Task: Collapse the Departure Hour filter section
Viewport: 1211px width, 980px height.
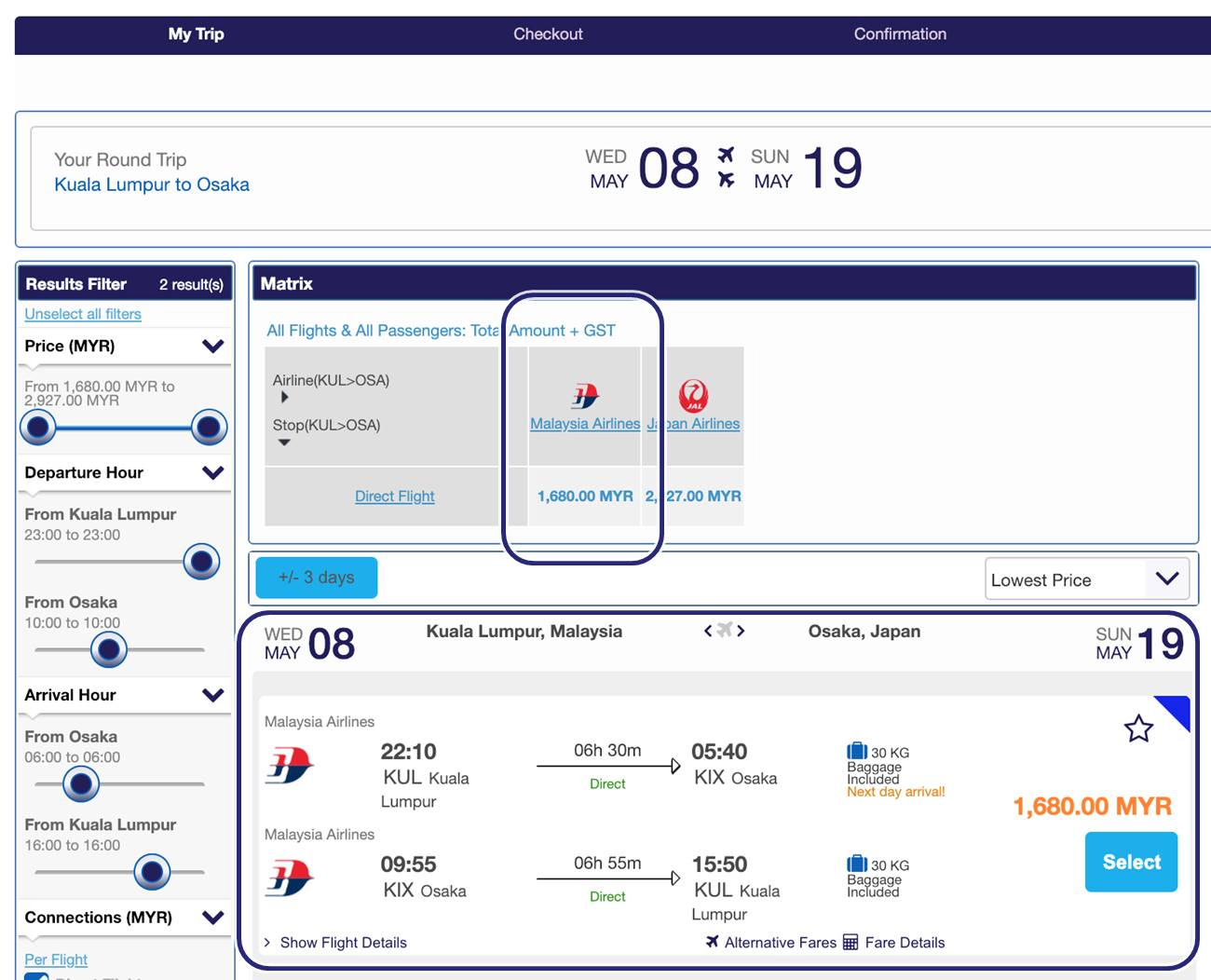Action: pos(212,472)
